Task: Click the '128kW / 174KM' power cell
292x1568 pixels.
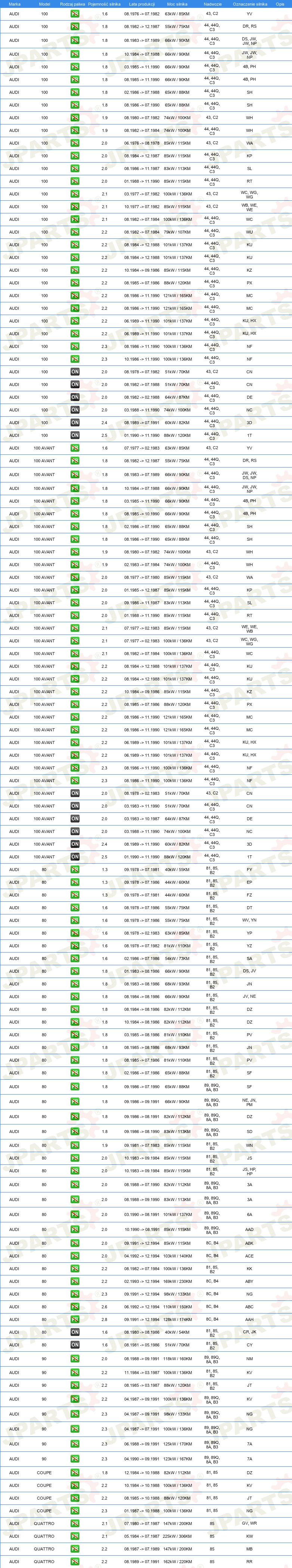Action: click(x=177, y=1319)
